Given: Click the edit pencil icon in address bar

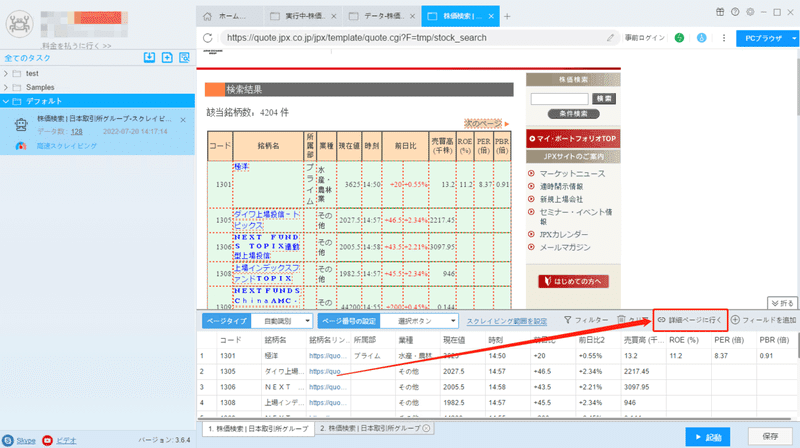Looking at the screenshot, I should click(x=610, y=38).
